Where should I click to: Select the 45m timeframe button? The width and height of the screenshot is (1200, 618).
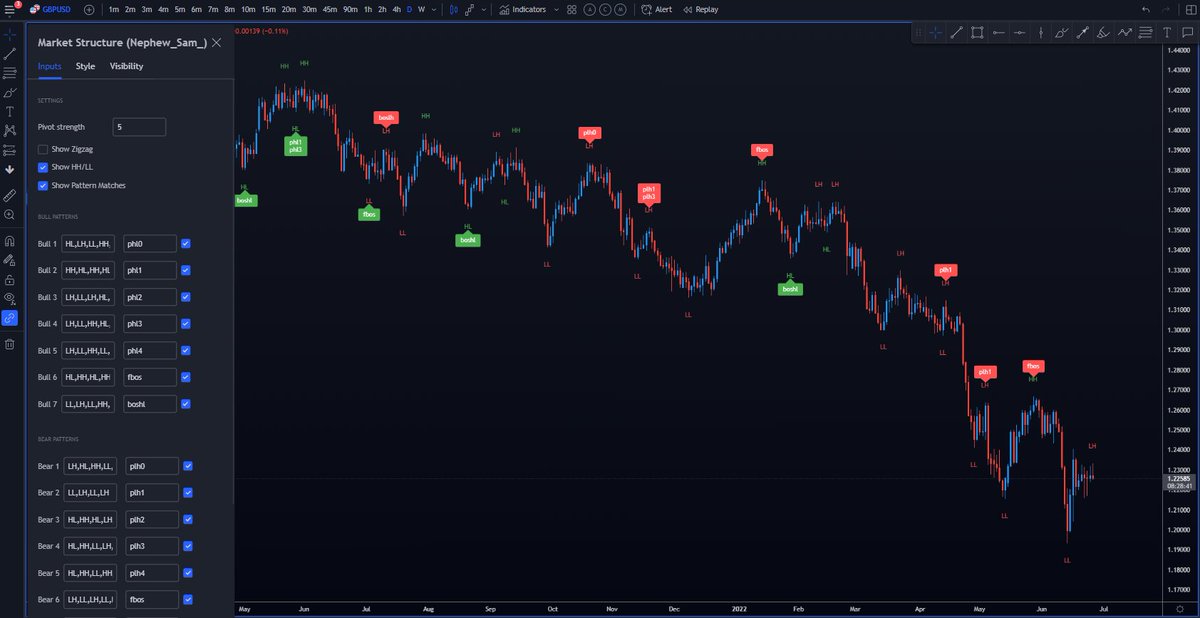tap(329, 9)
